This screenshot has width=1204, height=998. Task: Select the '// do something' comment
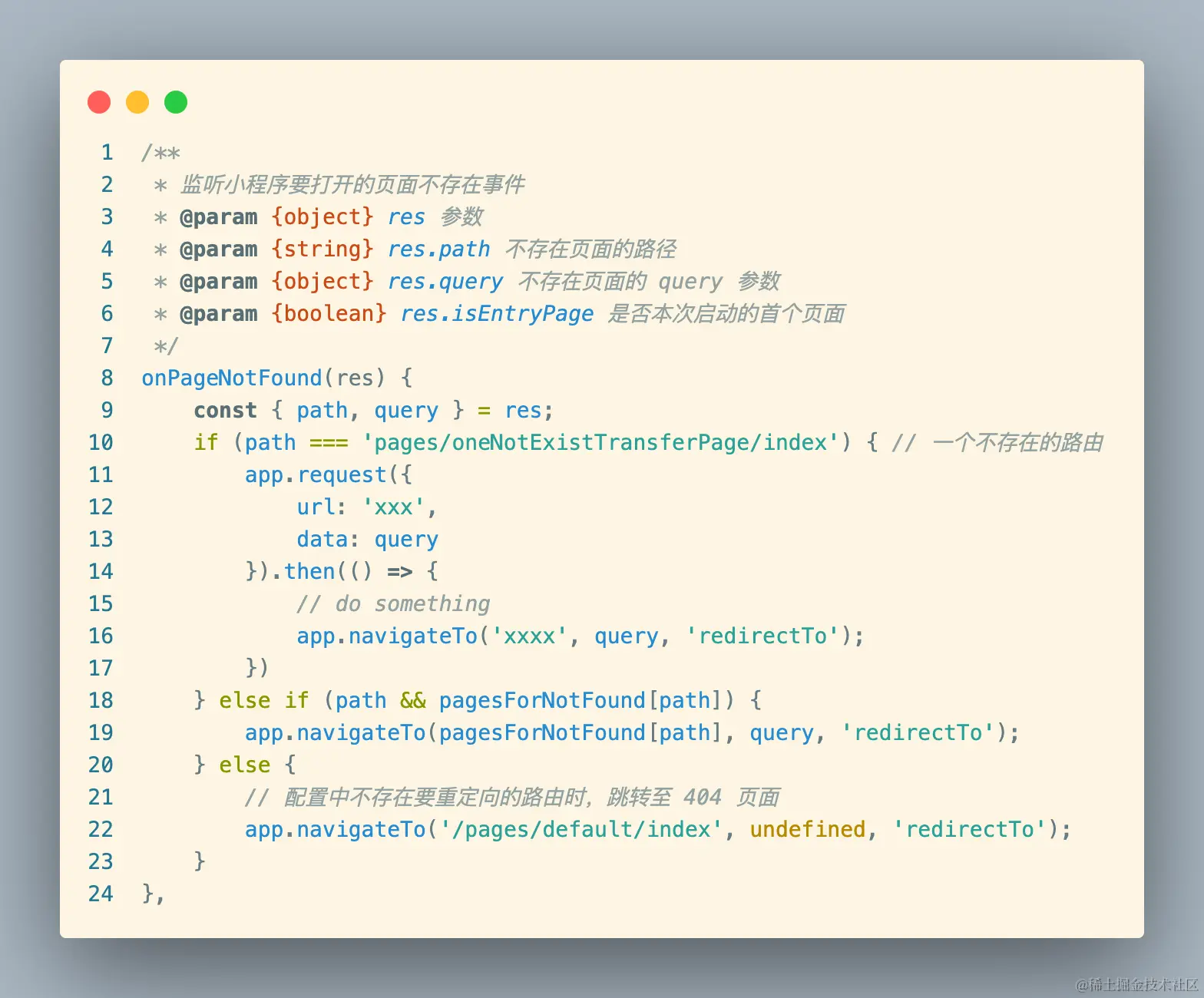tap(393, 603)
